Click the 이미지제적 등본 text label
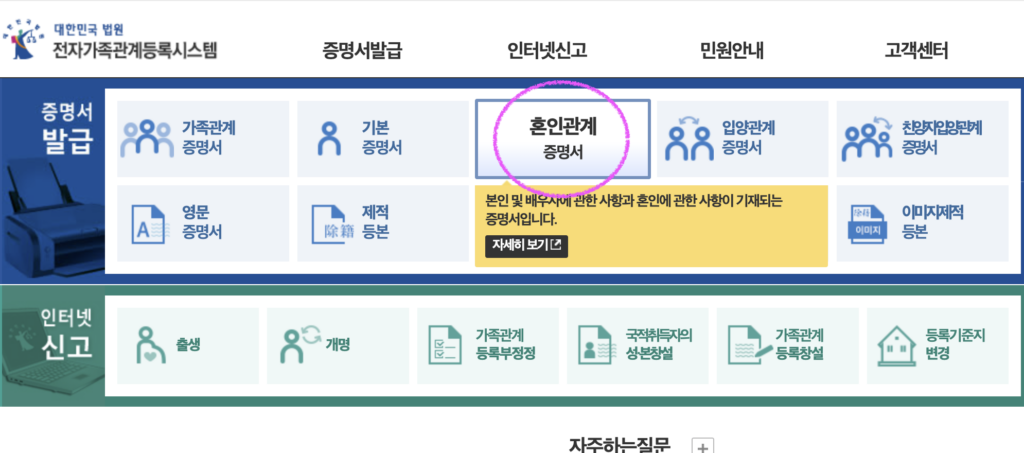This screenshot has width=1024, height=453. [x=933, y=223]
